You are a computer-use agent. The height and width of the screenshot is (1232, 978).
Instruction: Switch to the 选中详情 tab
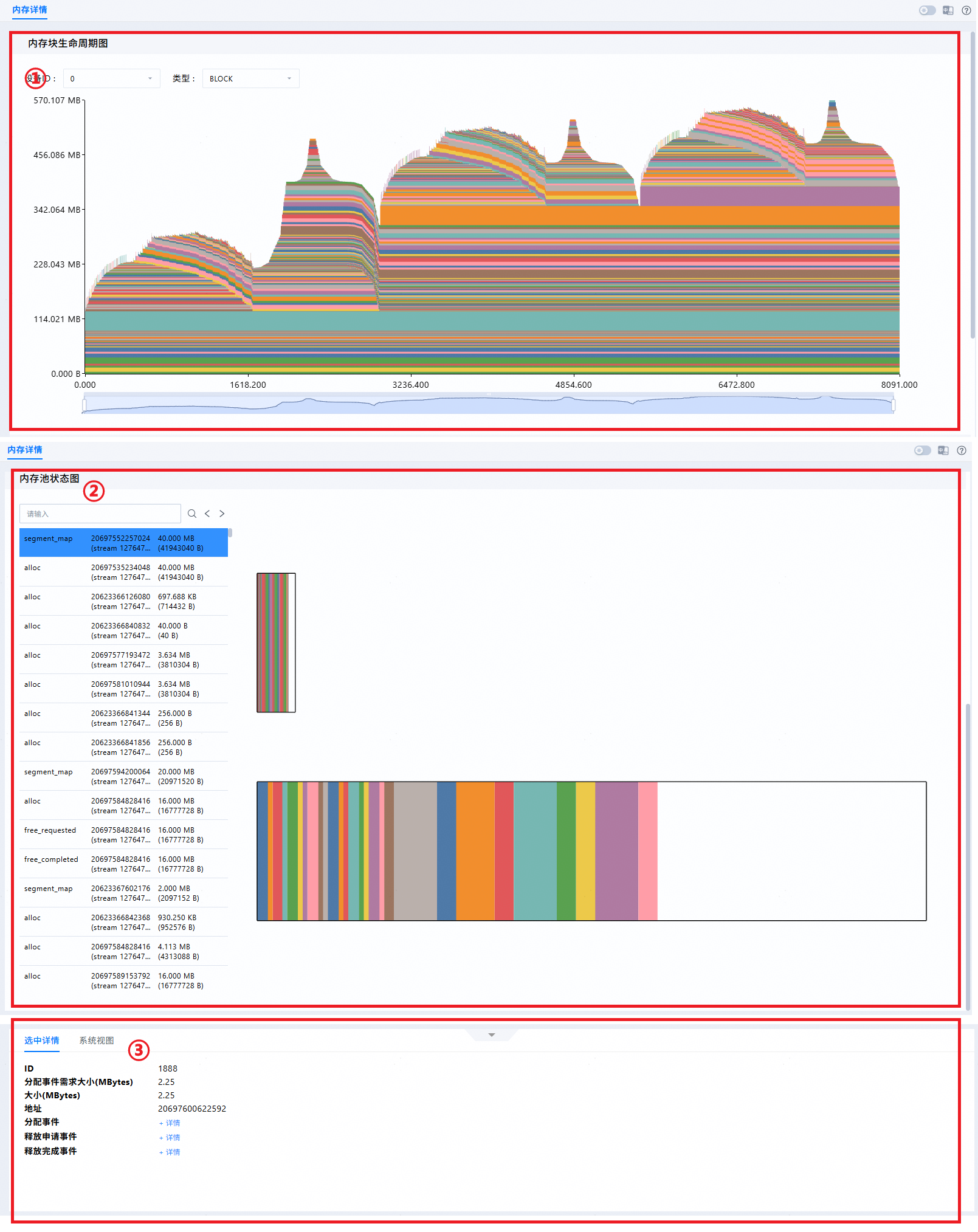[x=42, y=1041]
